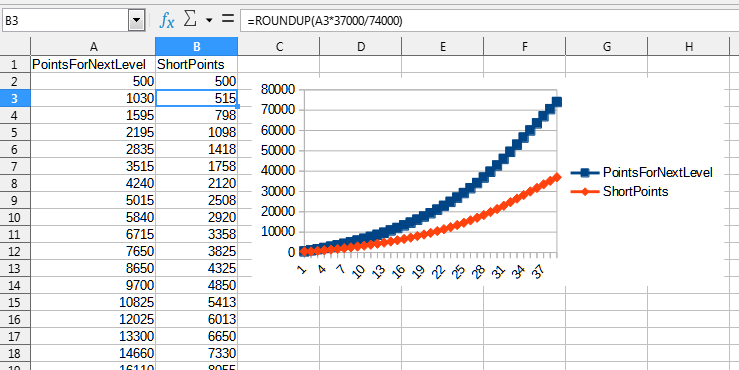Select column C header
This screenshot has width=739, height=370.
tap(279, 46)
